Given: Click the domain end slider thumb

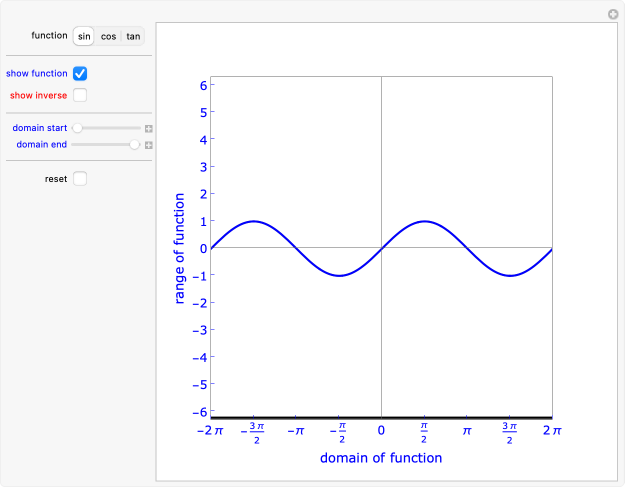Looking at the screenshot, I should [x=135, y=144].
